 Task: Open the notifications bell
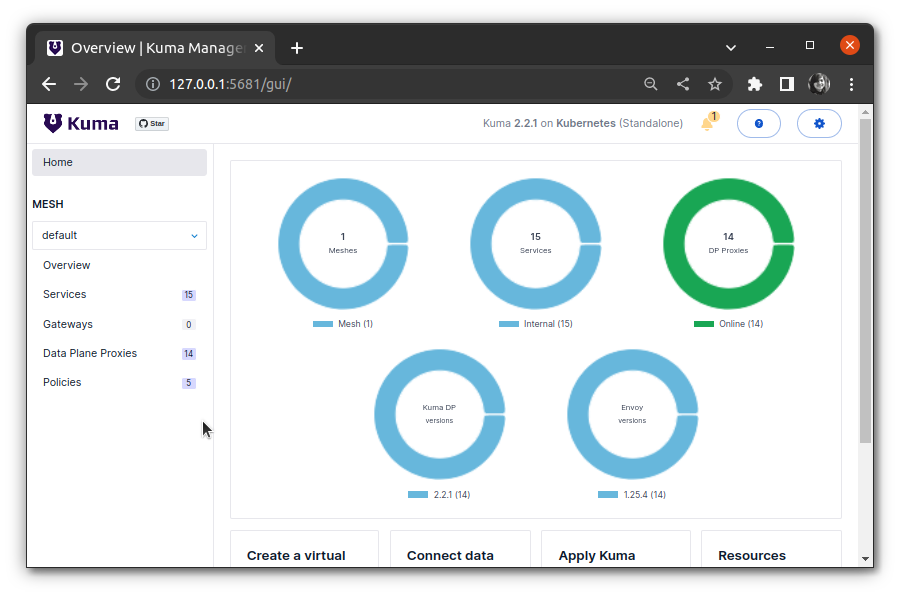coord(708,123)
